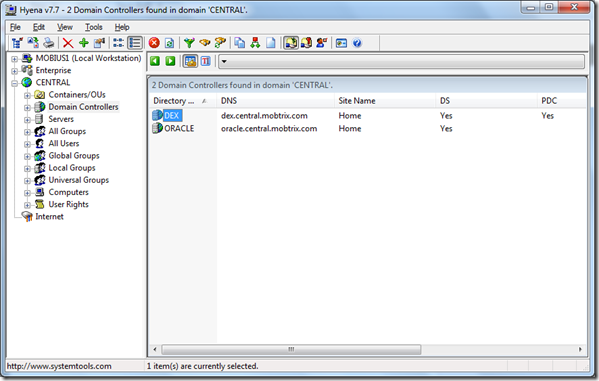This screenshot has height=381, width=599.
Task: Click the green plus add icon
Action: (x=84, y=43)
